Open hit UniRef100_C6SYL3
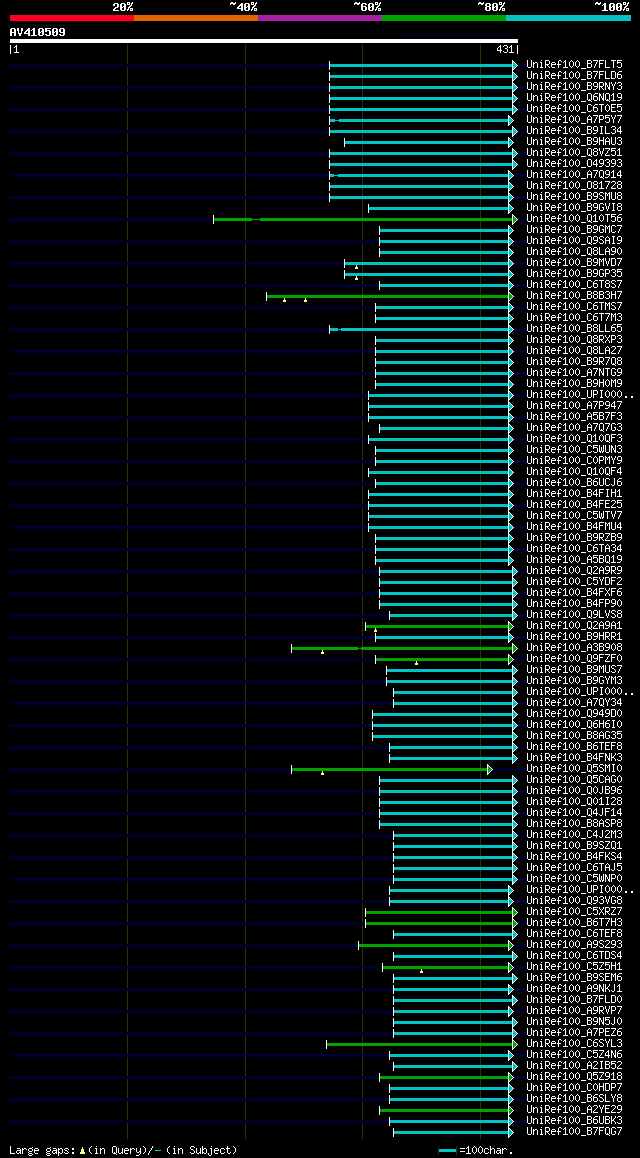This screenshot has width=640, height=1158. coord(574,1044)
